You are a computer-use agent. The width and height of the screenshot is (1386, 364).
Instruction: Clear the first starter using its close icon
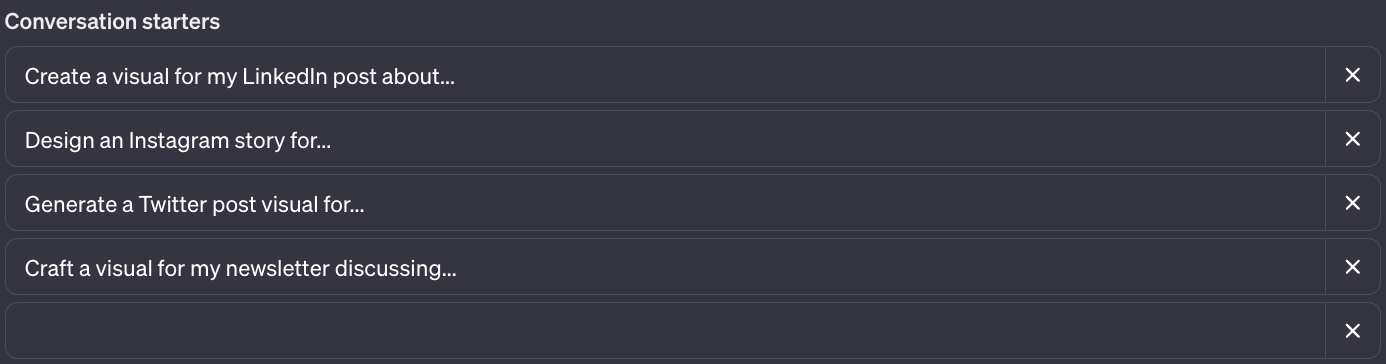click(x=1353, y=75)
